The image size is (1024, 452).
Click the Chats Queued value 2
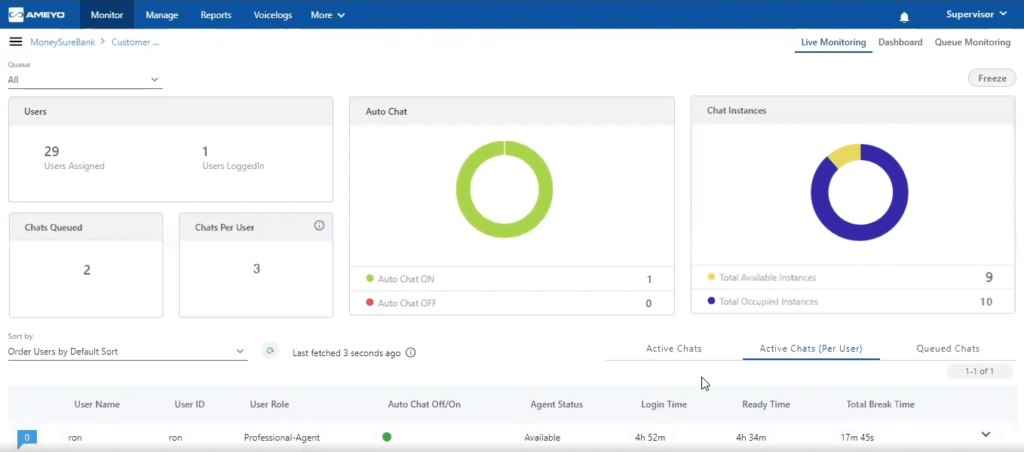tap(87, 270)
